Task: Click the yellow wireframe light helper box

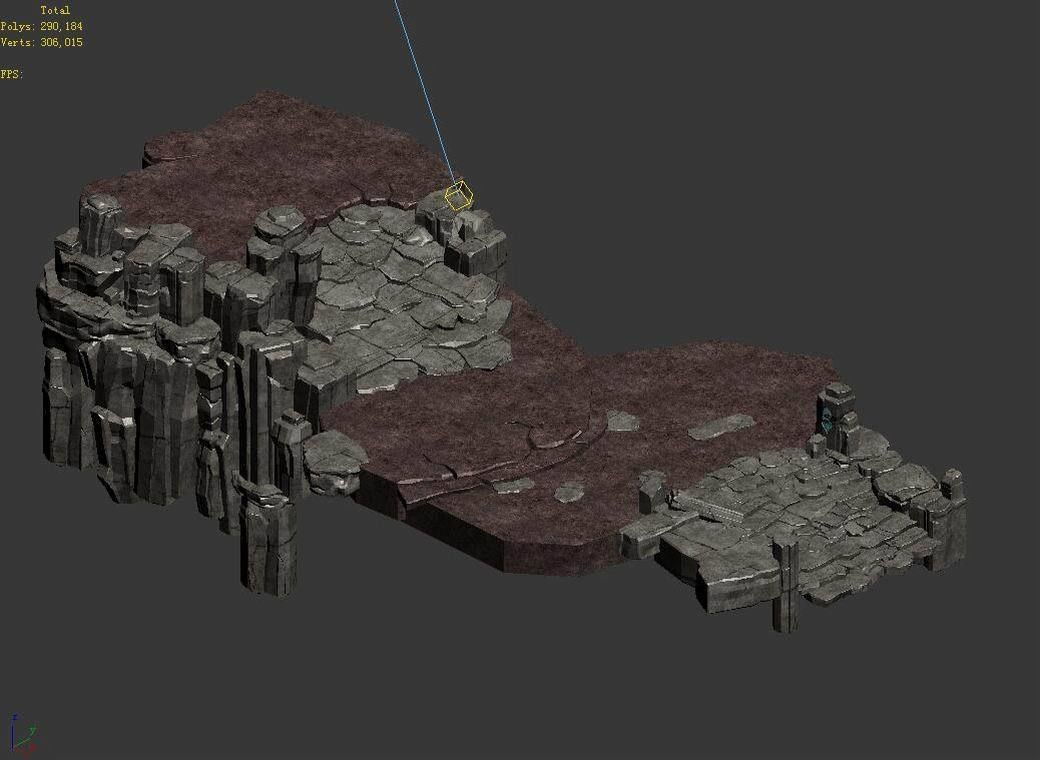Action: coord(458,197)
